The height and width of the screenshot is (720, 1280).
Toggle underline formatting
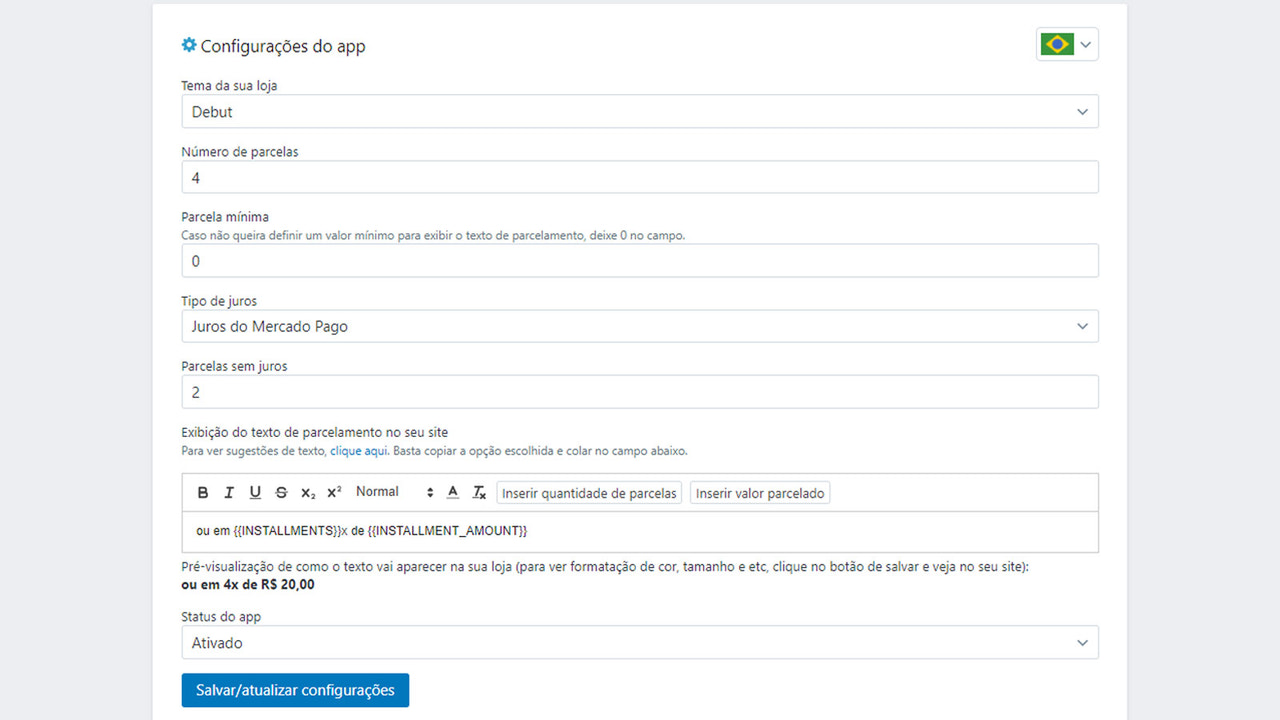click(x=255, y=492)
